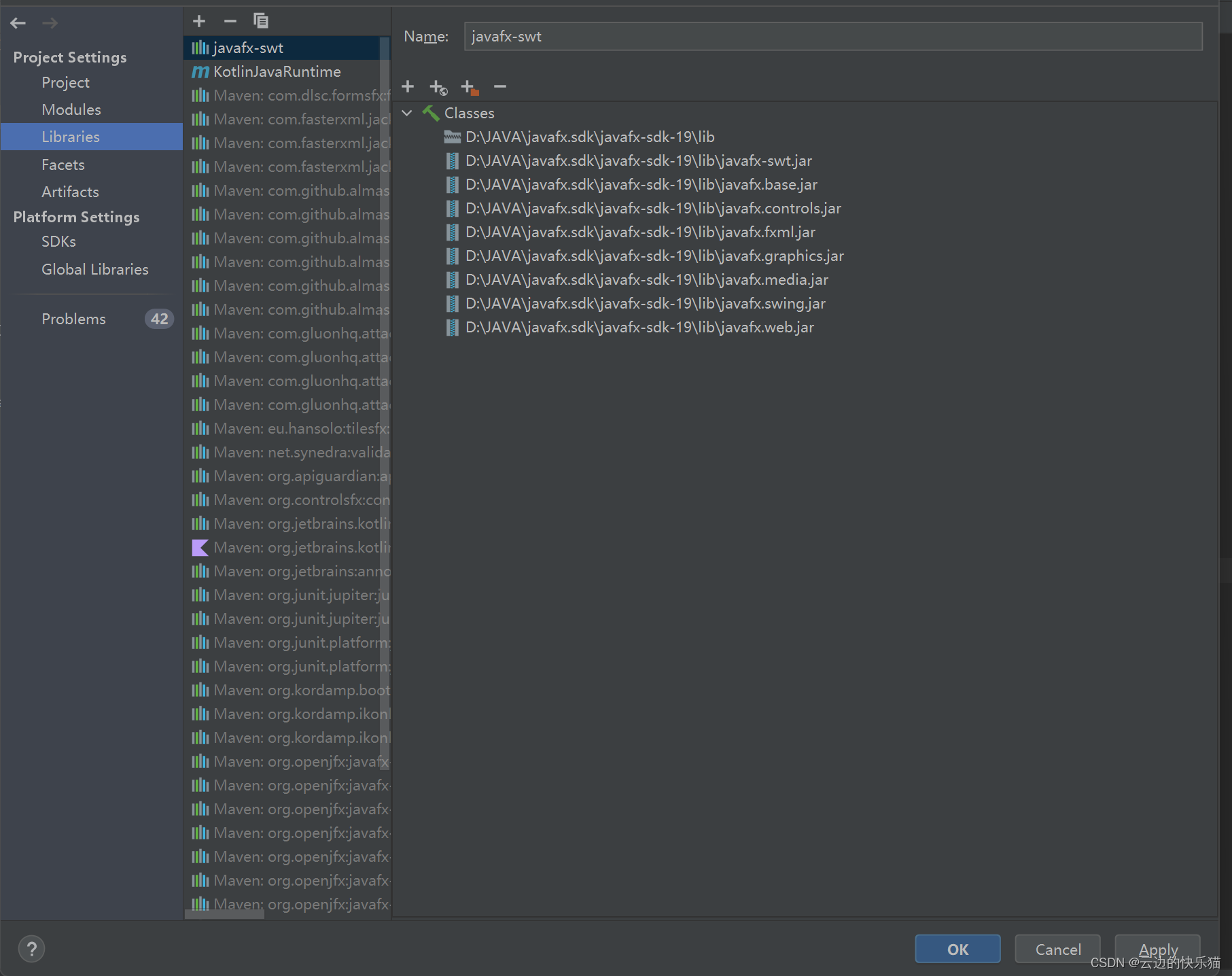This screenshot has width=1232, height=976.
Task: Click the library list horizontal scrollbar
Action: pos(224,914)
